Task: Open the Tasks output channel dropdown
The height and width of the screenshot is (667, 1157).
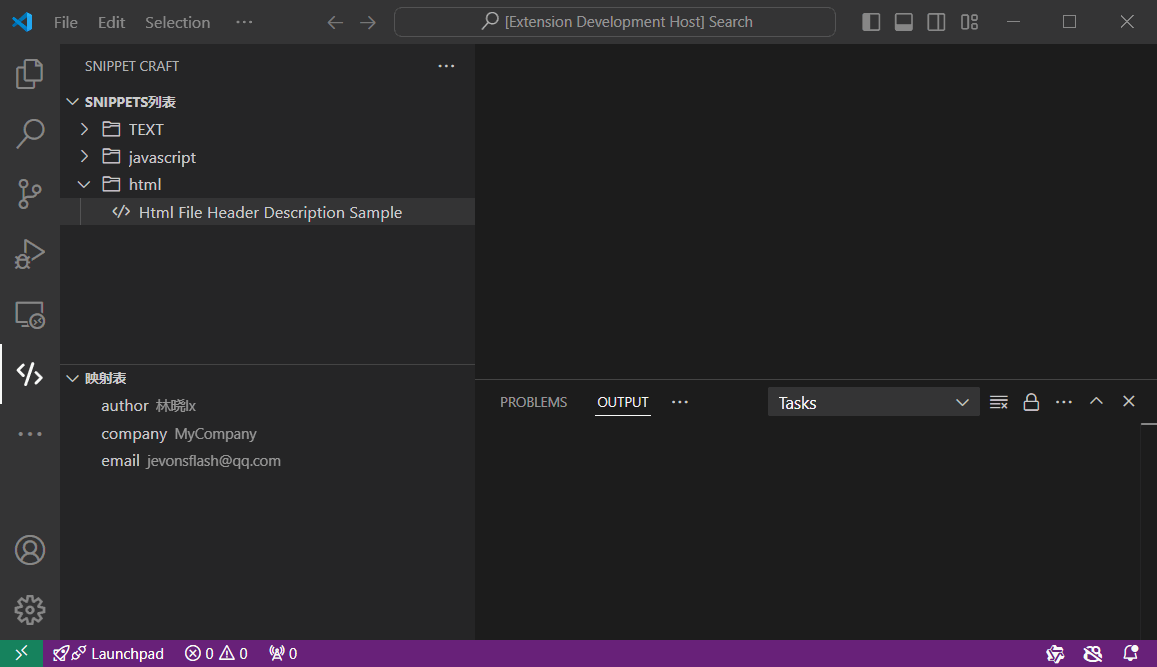Action: 873,402
